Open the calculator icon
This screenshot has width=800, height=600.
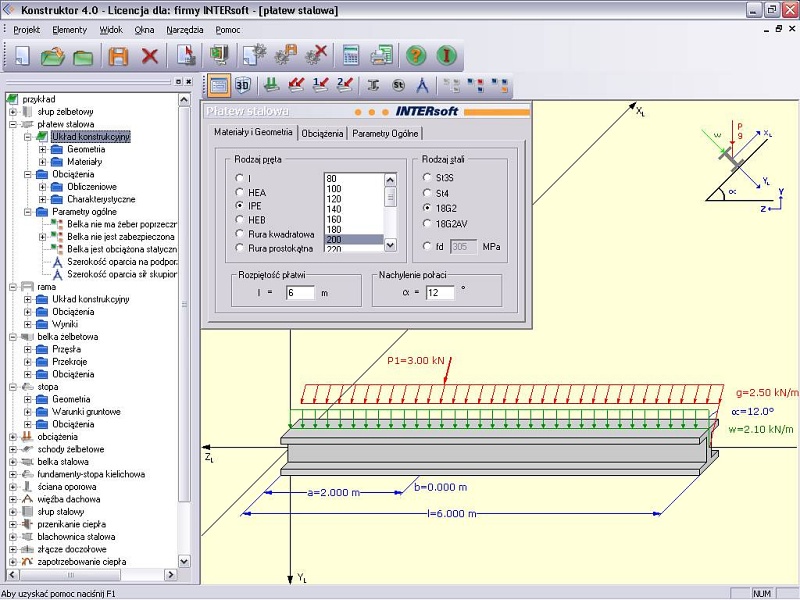[351, 55]
